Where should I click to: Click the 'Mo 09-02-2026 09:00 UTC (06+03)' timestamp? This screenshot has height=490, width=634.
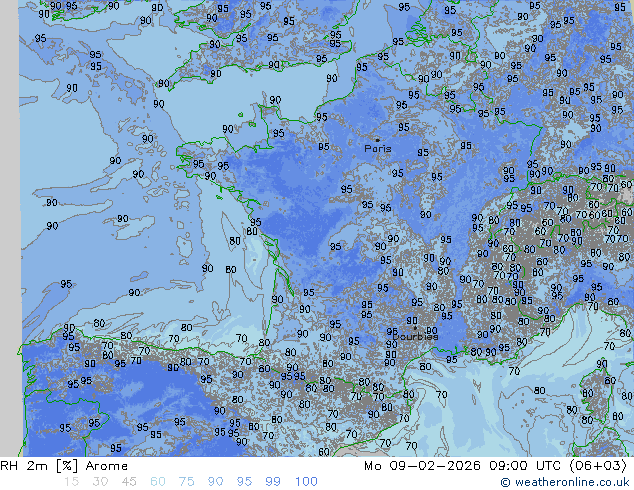pos(495,466)
